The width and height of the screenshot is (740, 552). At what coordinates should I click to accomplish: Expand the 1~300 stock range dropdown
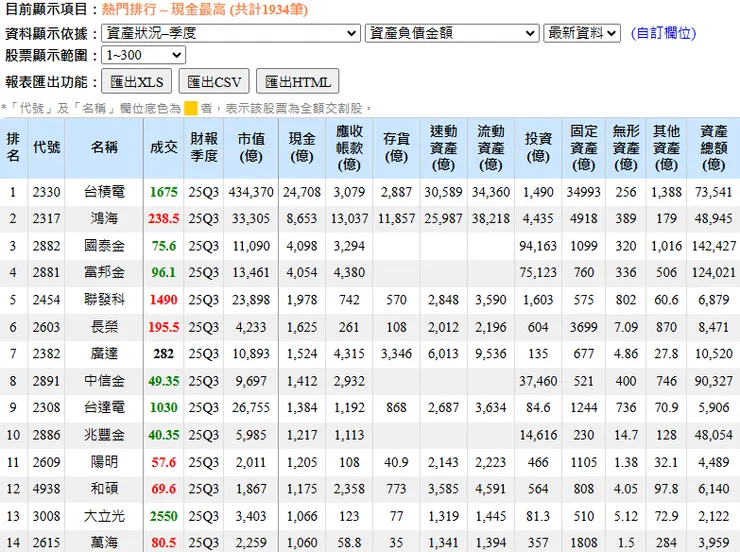[143, 55]
